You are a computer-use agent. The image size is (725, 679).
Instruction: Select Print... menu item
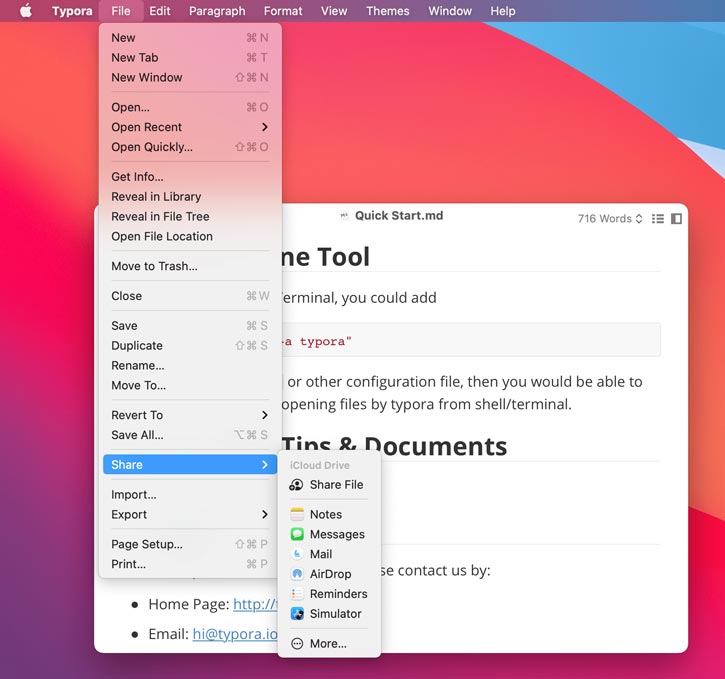(x=190, y=564)
